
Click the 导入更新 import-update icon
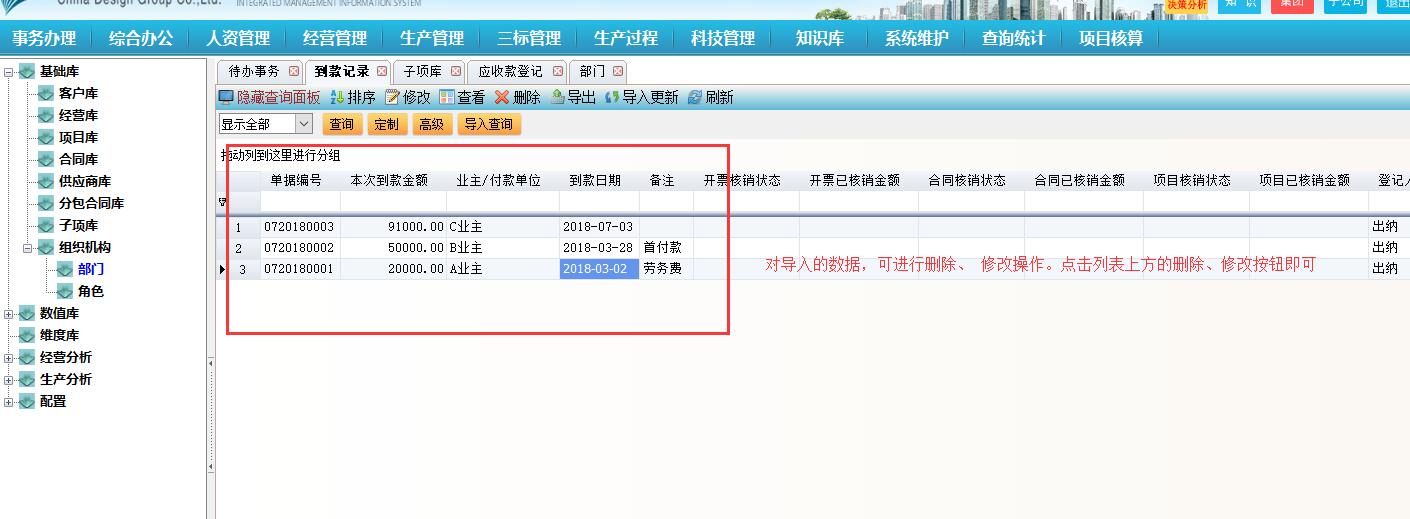point(612,97)
